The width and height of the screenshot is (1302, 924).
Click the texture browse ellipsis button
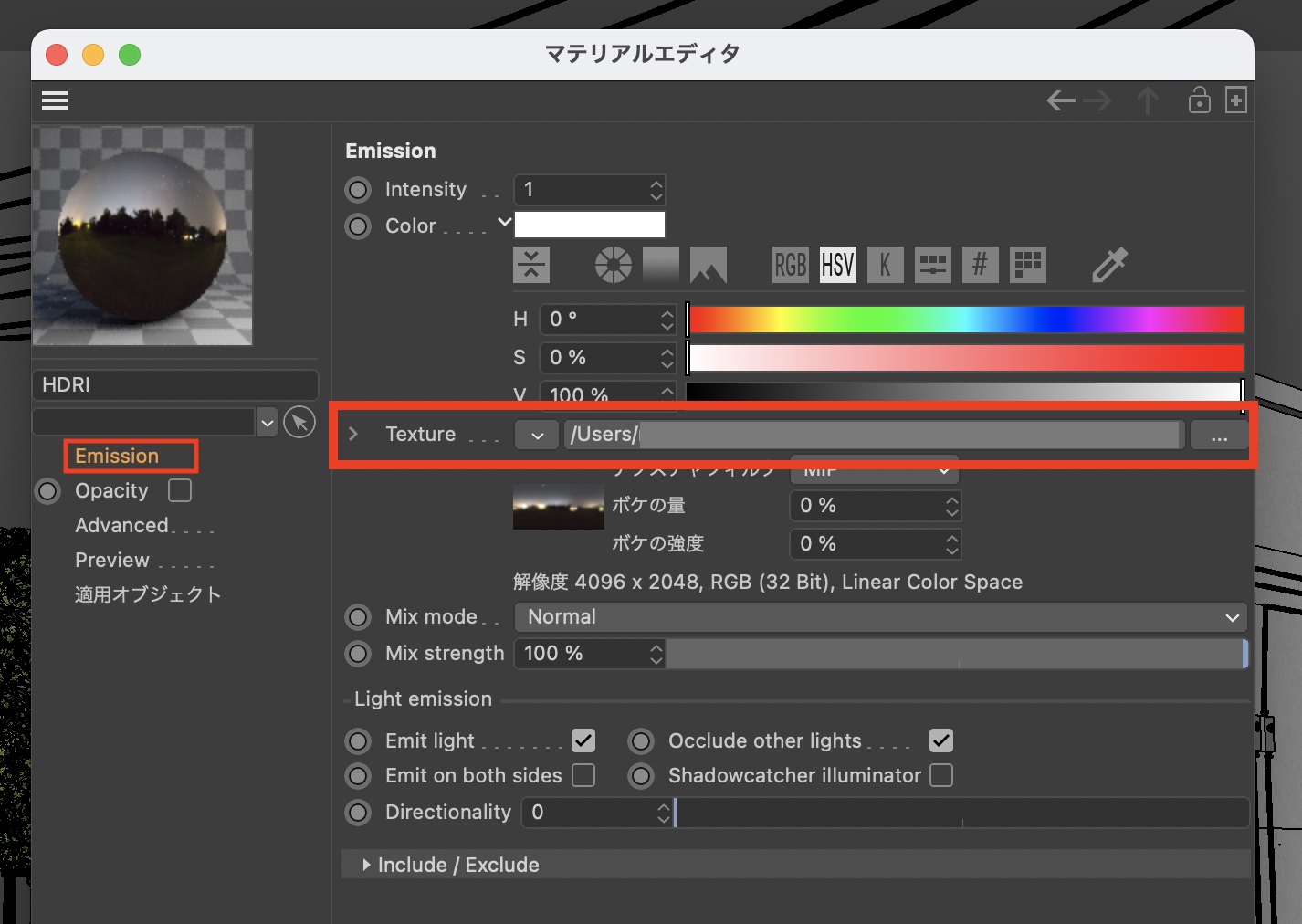click(x=1219, y=436)
